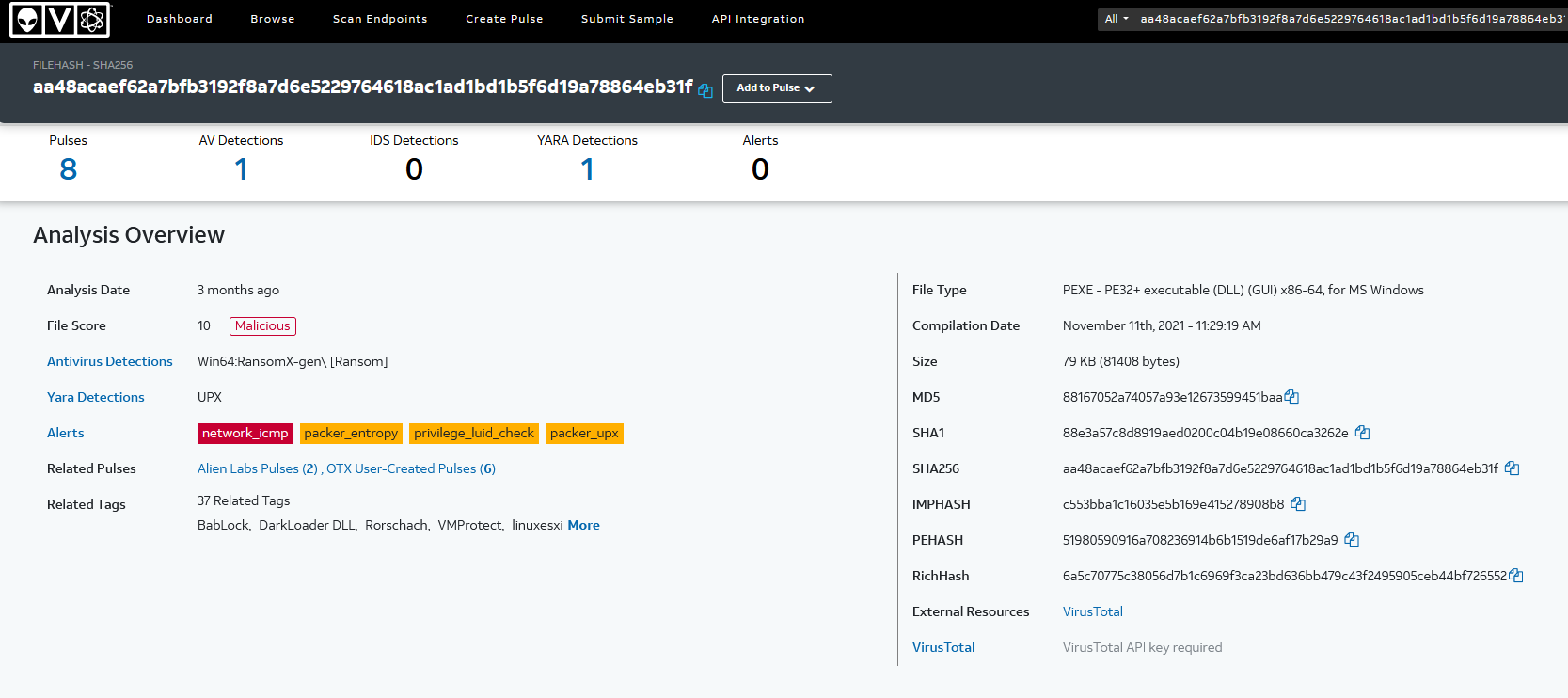Image resolution: width=1568 pixels, height=698 pixels.
Task: Click the IDS Detections count 0
Action: (415, 169)
